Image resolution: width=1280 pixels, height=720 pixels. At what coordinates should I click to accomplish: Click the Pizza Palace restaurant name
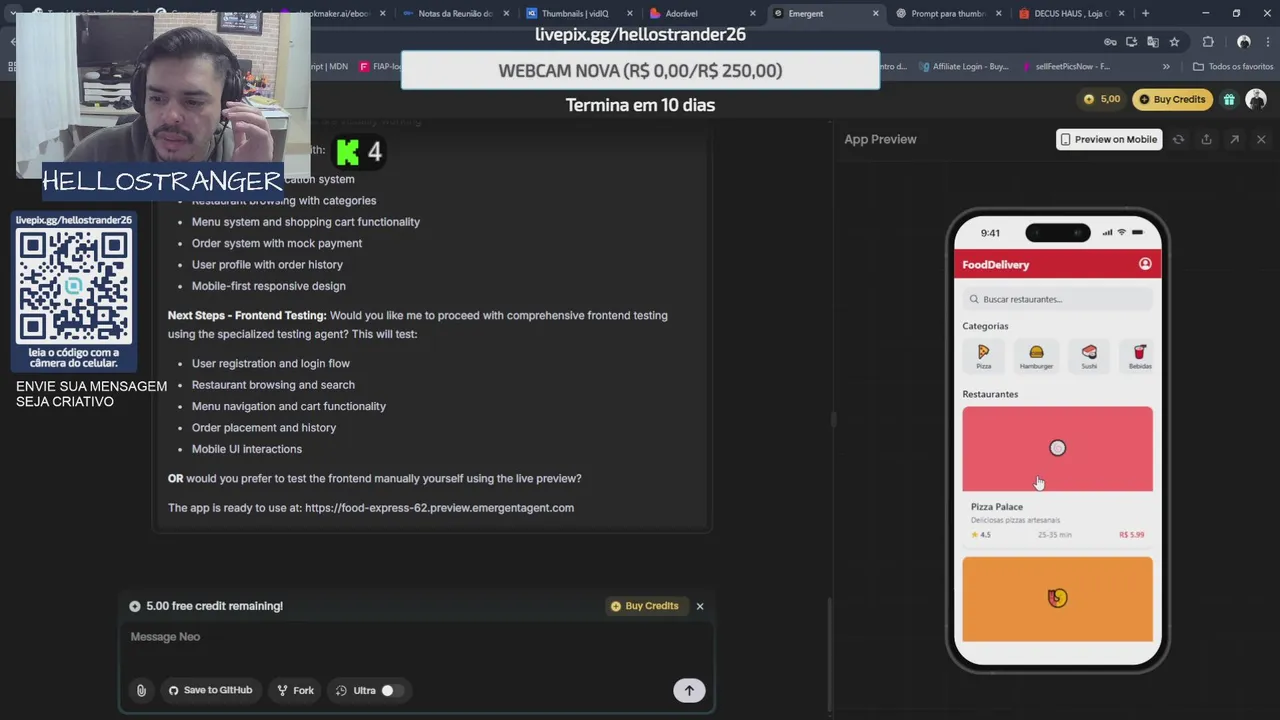(997, 507)
